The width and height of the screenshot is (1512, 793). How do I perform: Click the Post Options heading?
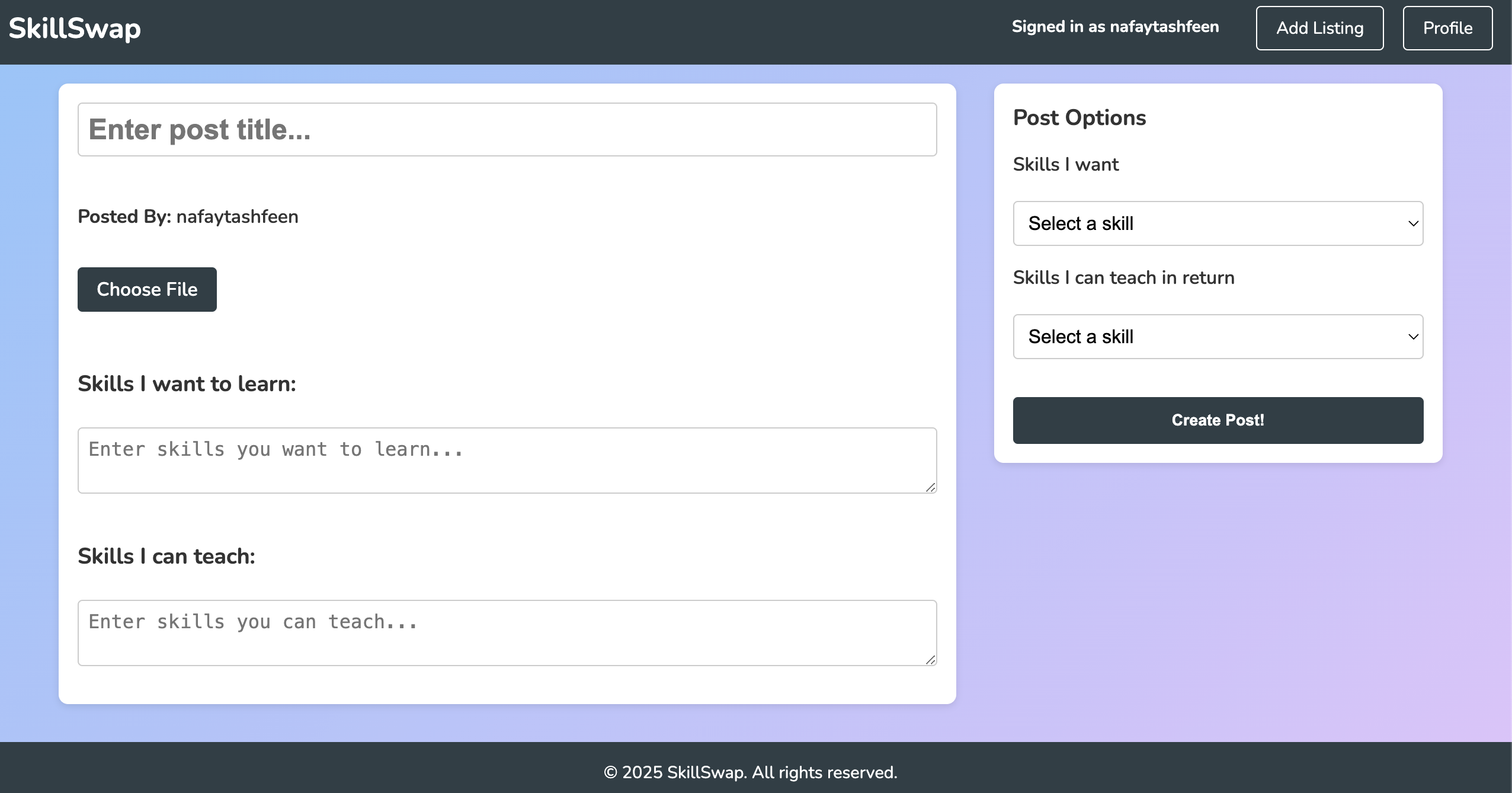click(x=1079, y=118)
